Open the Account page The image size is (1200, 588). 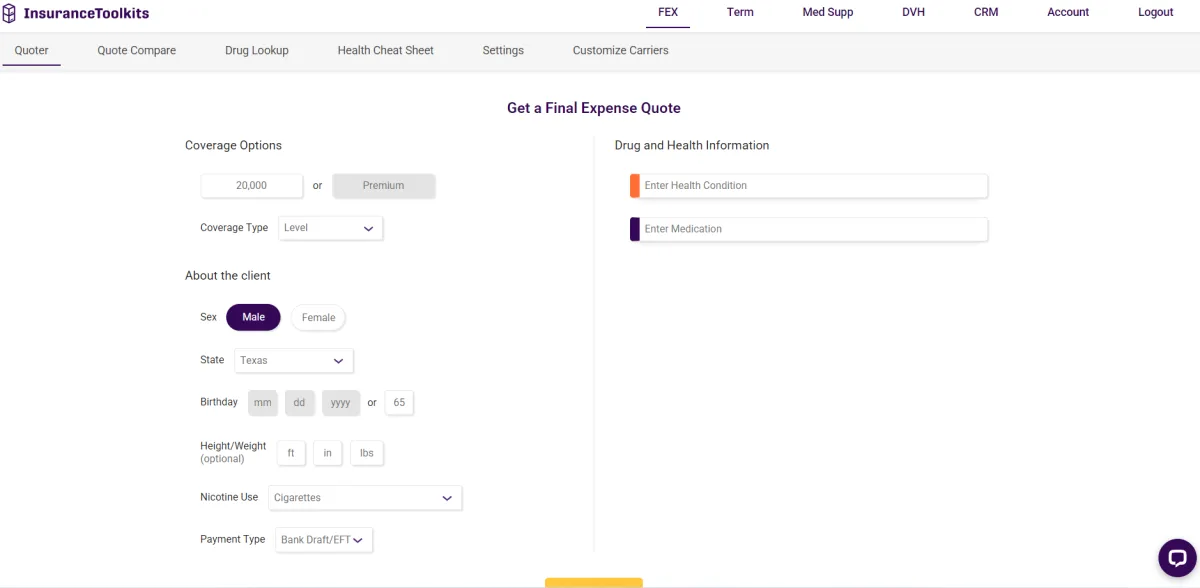[1068, 12]
